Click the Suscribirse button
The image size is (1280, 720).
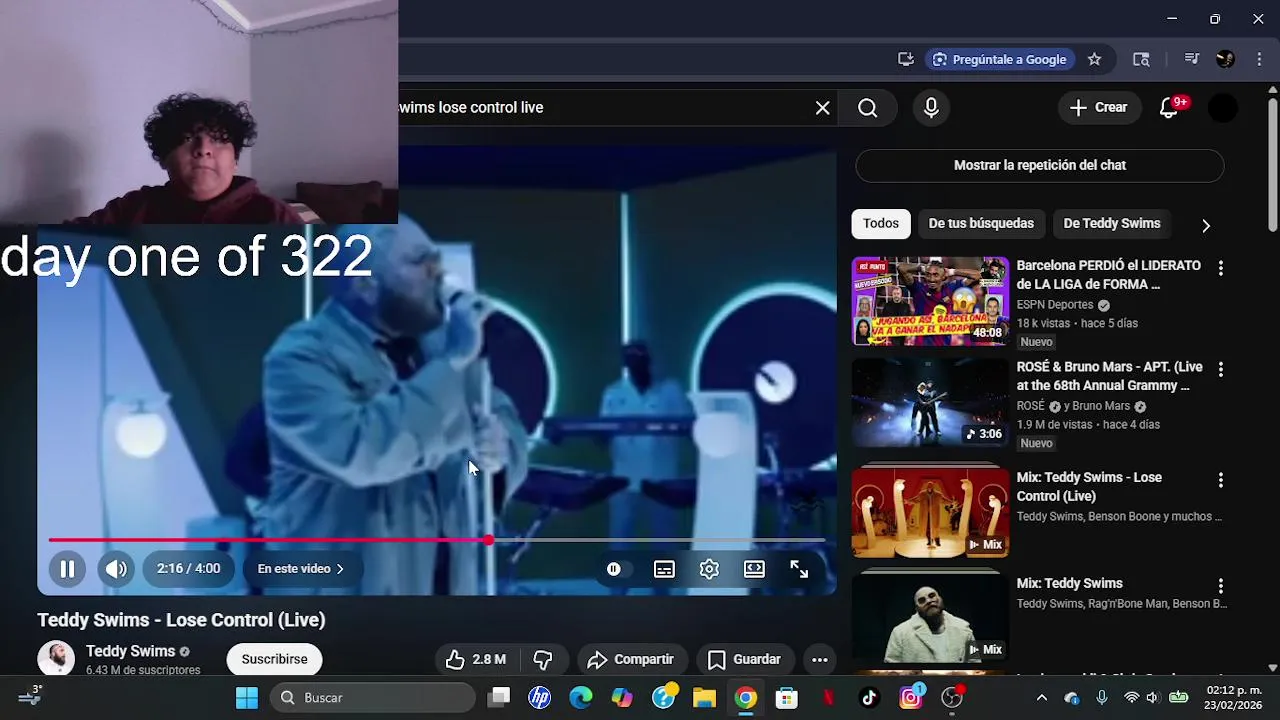(274, 660)
